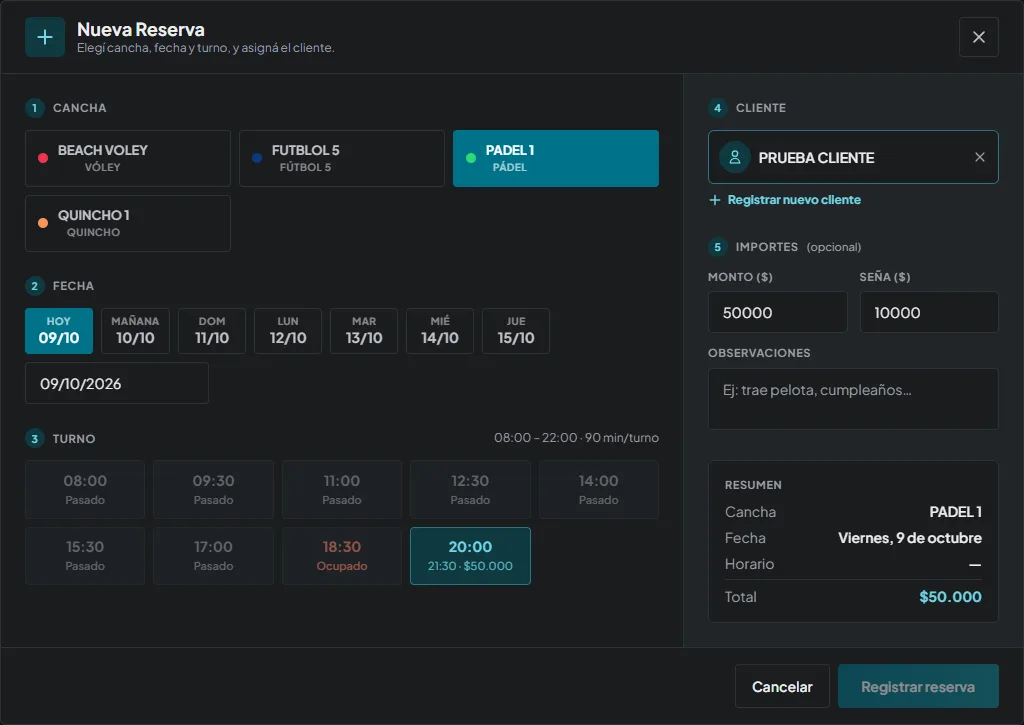
Task: Choose the PADEL 1 court
Action: pos(556,159)
